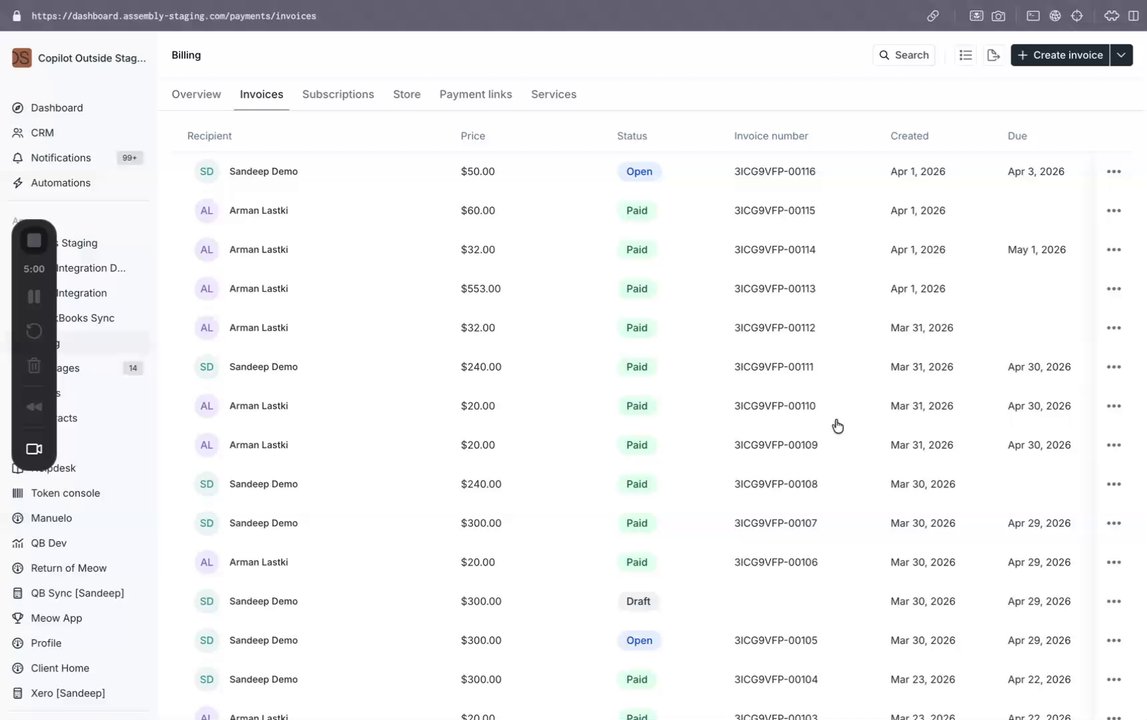Switch to the Overview tab
This screenshot has width=1147, height=720.
point(196,94)
